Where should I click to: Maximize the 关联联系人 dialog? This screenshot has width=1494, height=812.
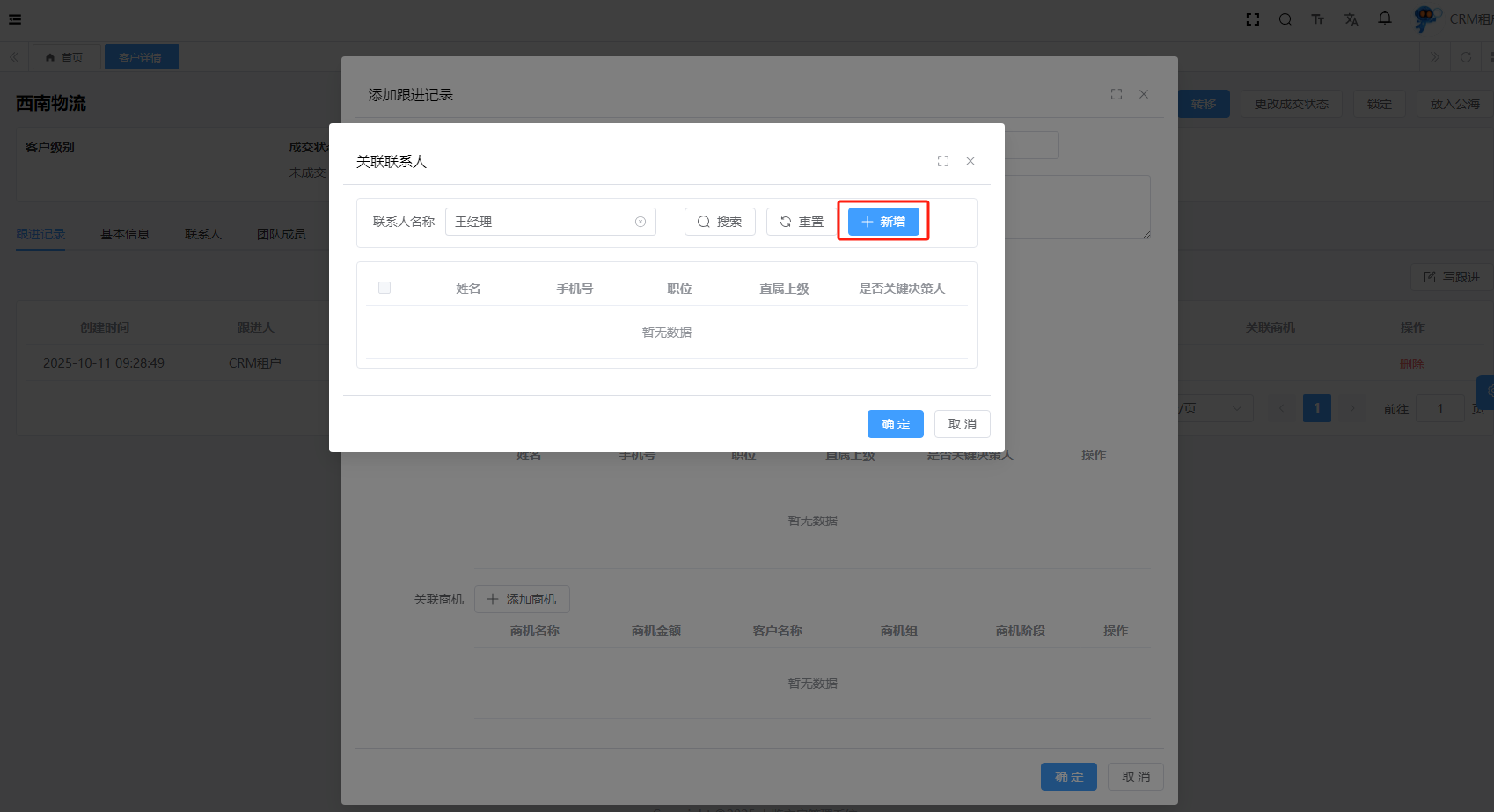[x=943, y=161]
